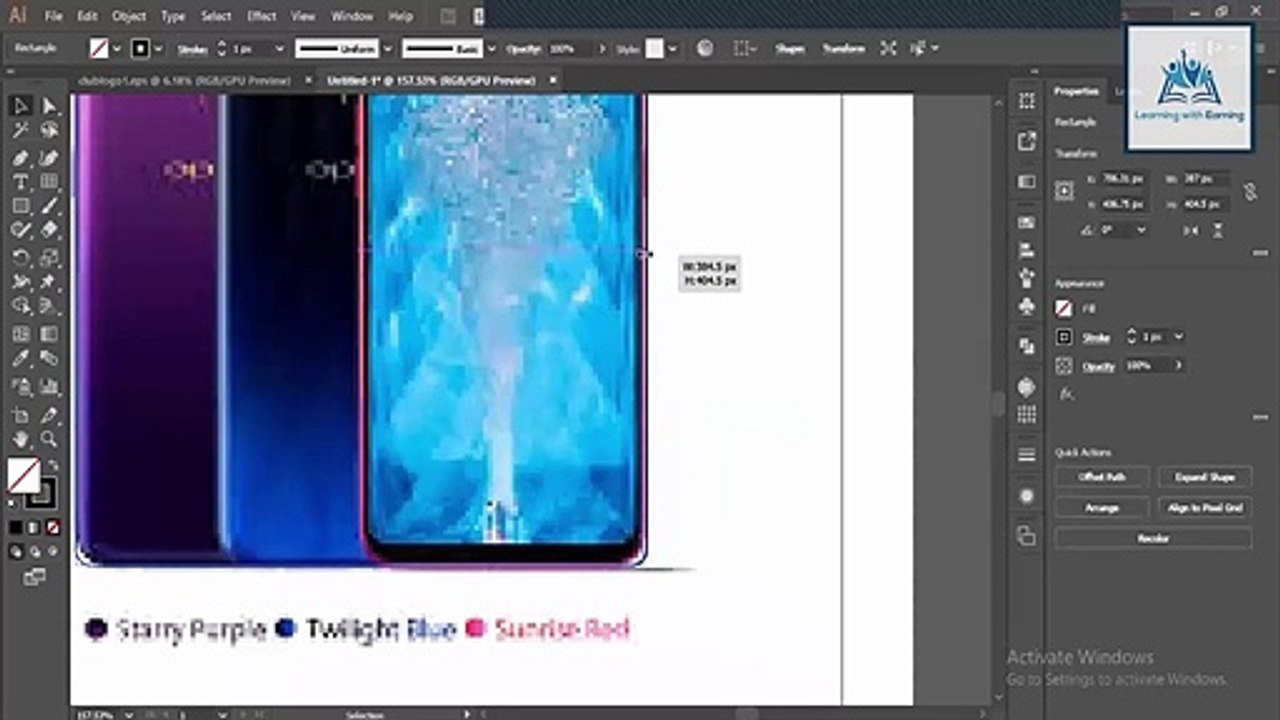Open the Object menu

tap(128, 16)
